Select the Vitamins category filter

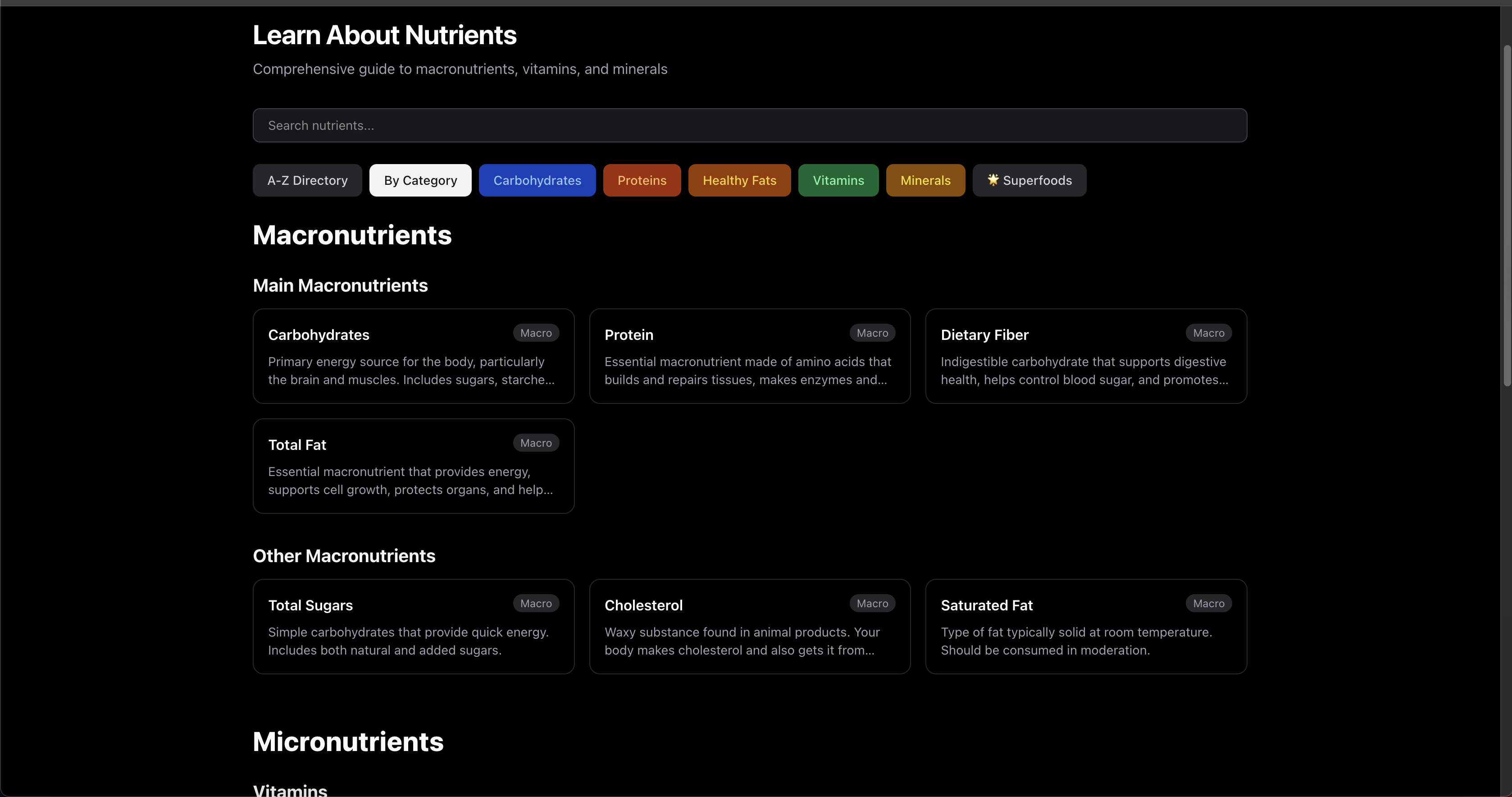click(x=838, y=180)
